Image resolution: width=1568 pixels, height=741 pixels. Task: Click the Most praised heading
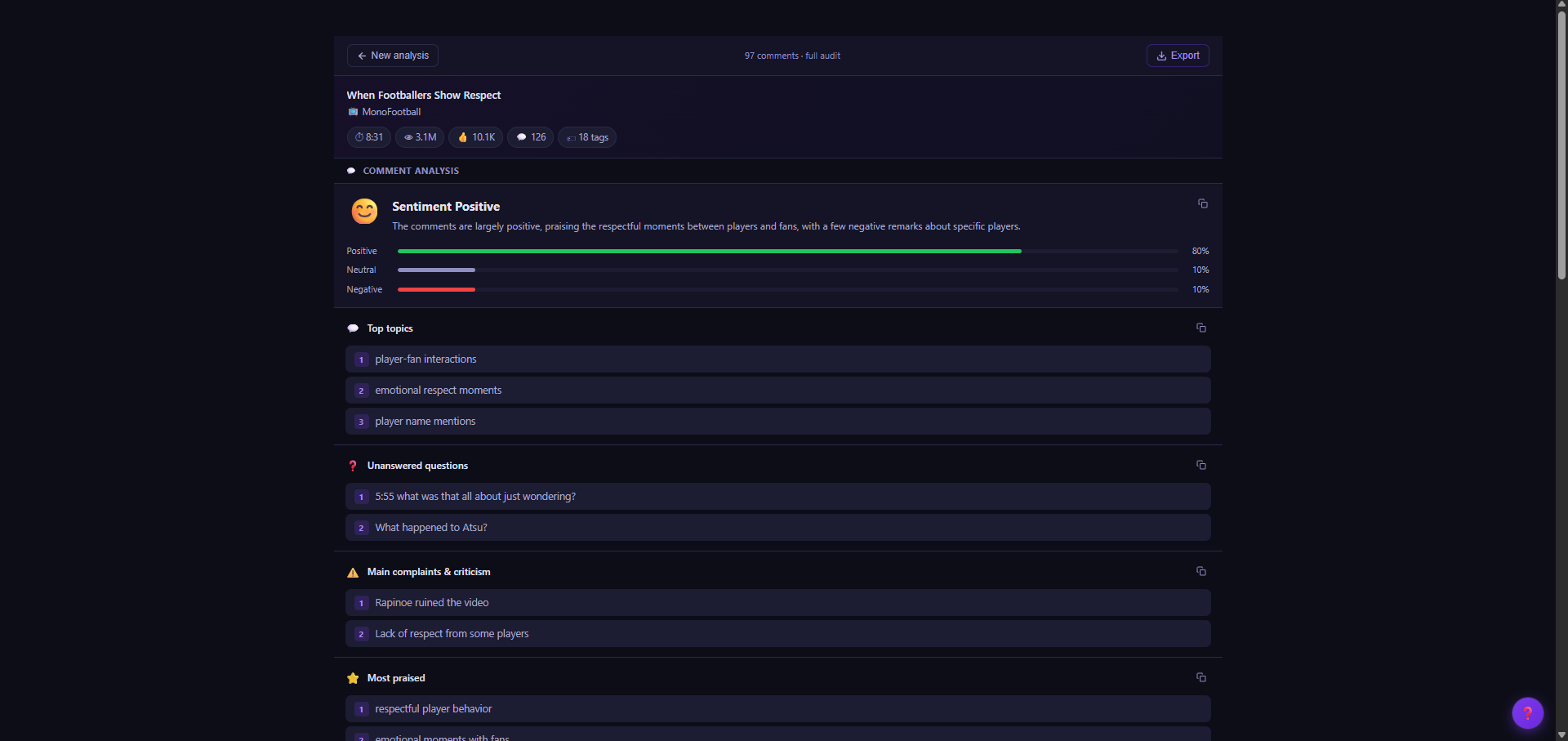(396, 678)
